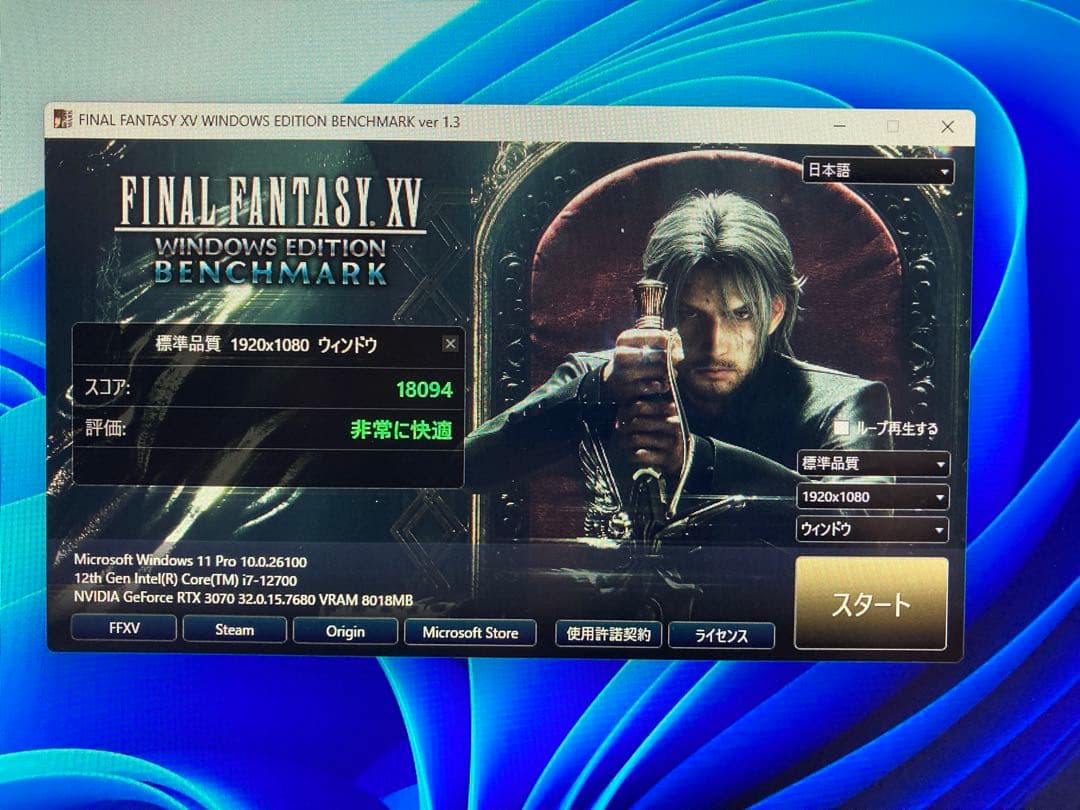Close the benchmark result panel
1080x810 pixels.
tap(450, 344)
